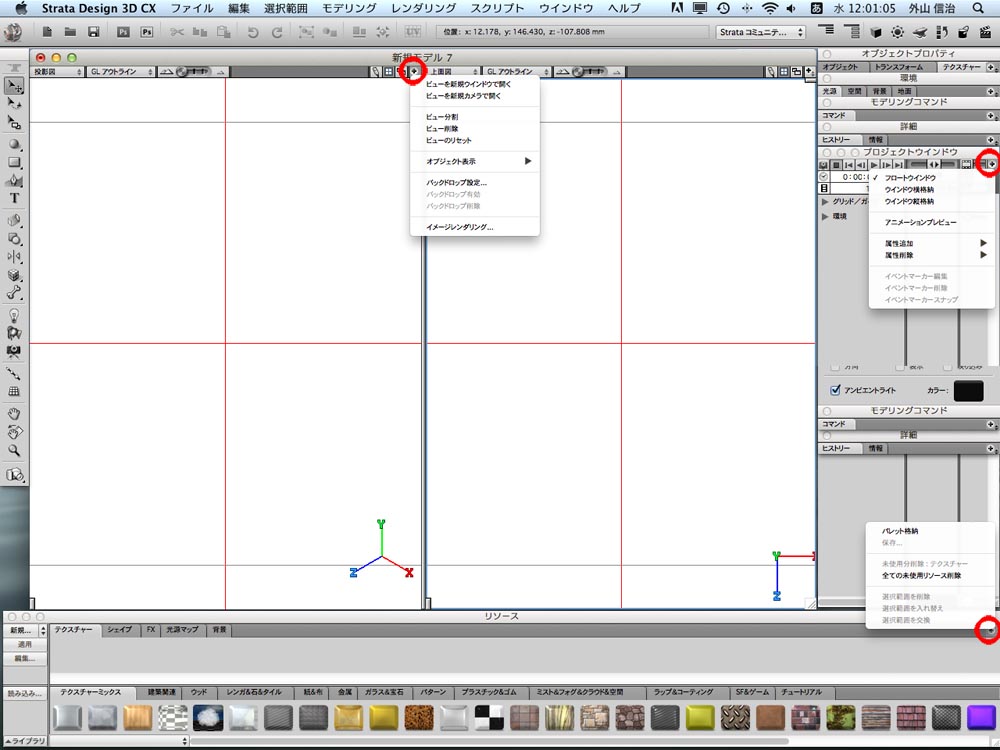Viewport: 1000px width, 750px height.
Task: Open the 上面図 view dropdown
Action: point(453,72)
